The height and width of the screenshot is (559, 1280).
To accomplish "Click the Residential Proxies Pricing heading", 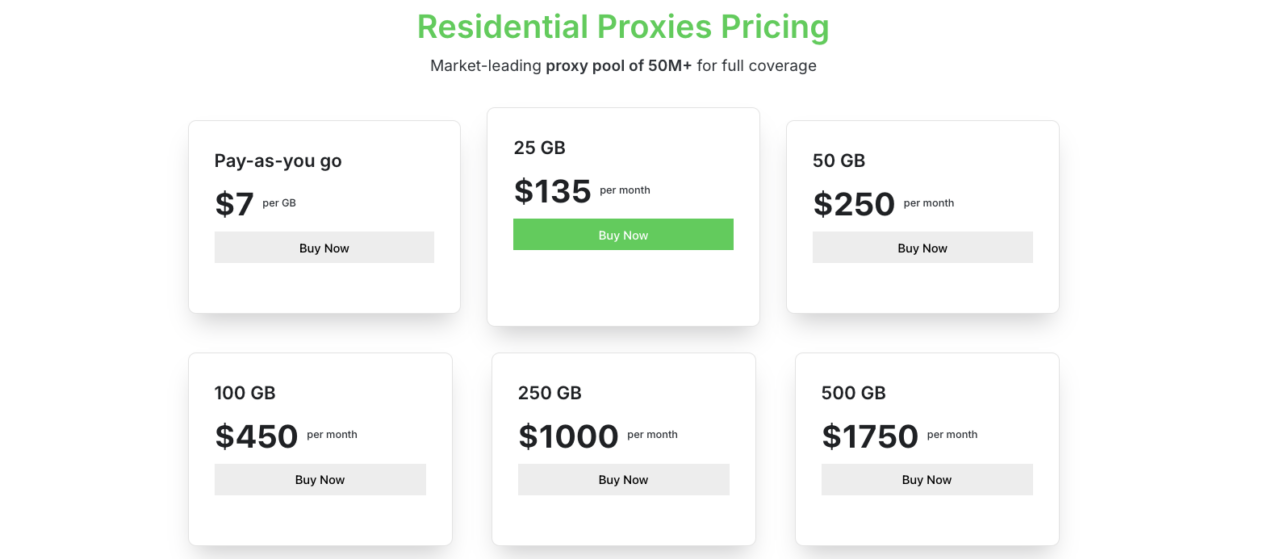I will pyautogui.click(x=623, y=26).
